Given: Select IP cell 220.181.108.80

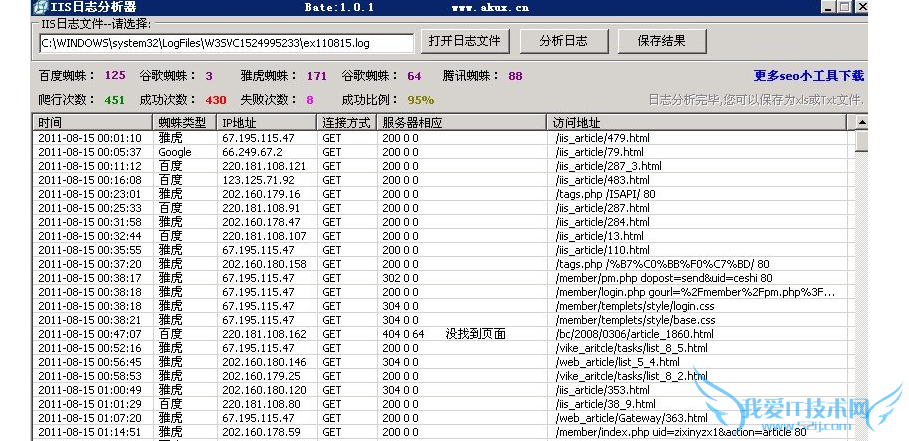Looking at the screenshot, I should 261,404.
